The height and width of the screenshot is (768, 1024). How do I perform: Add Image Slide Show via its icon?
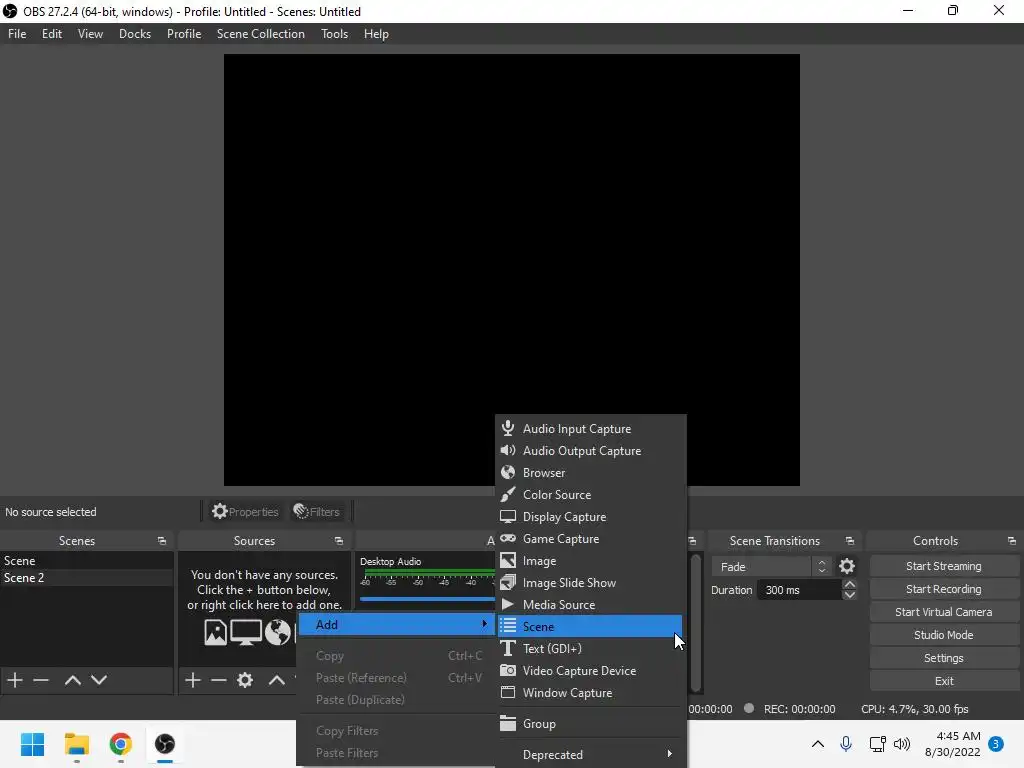(x=507, y=583)
